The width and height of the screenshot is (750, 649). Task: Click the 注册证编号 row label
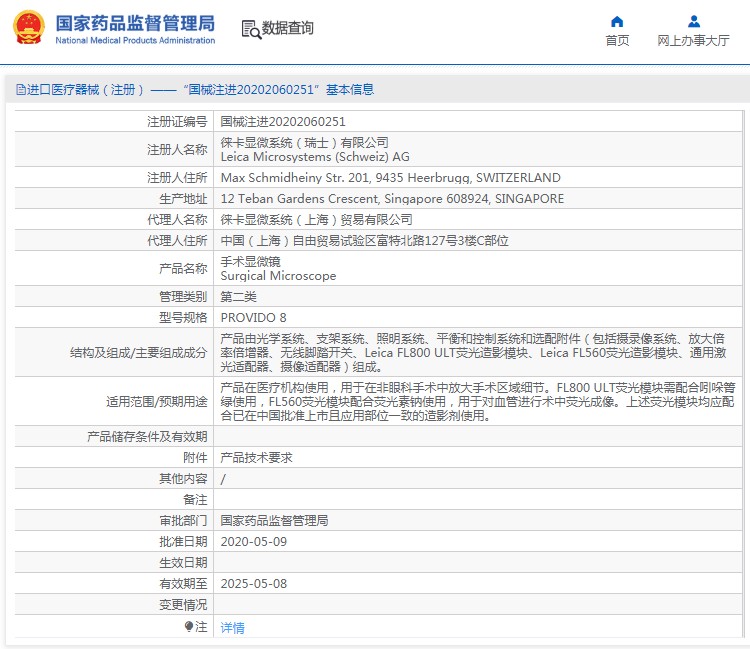pos(177,121)
